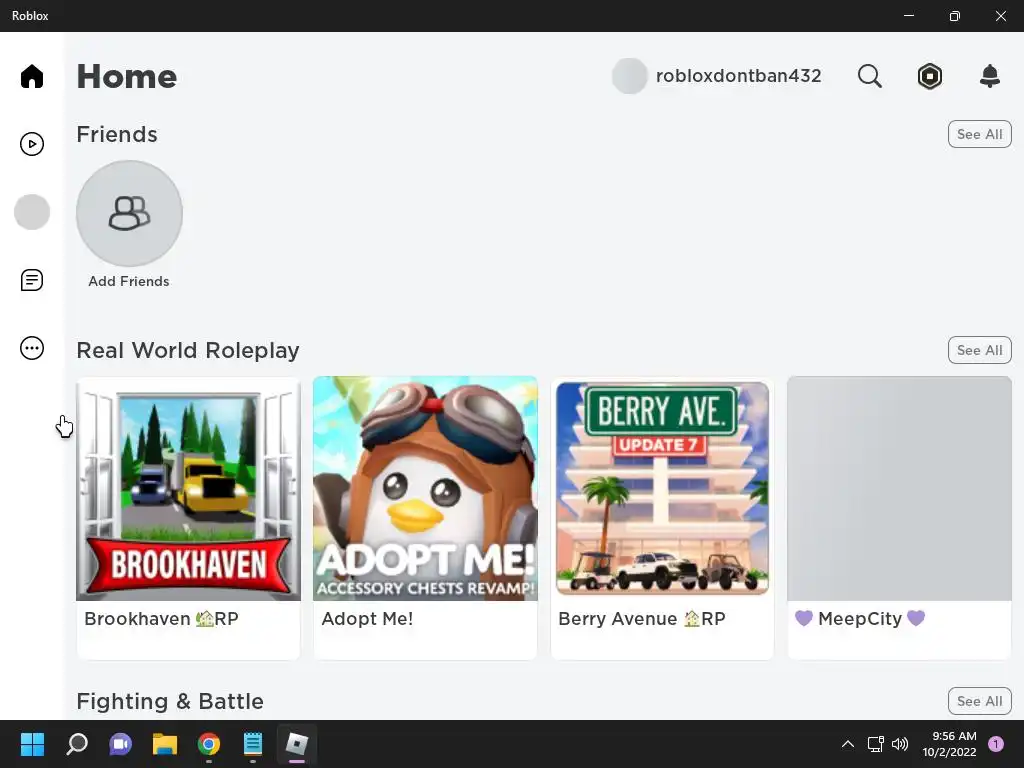Image resolution: width=1024 pixels, height=768 pixels.
Task: Open the Windows Start button
Action: tap(32, 744)
